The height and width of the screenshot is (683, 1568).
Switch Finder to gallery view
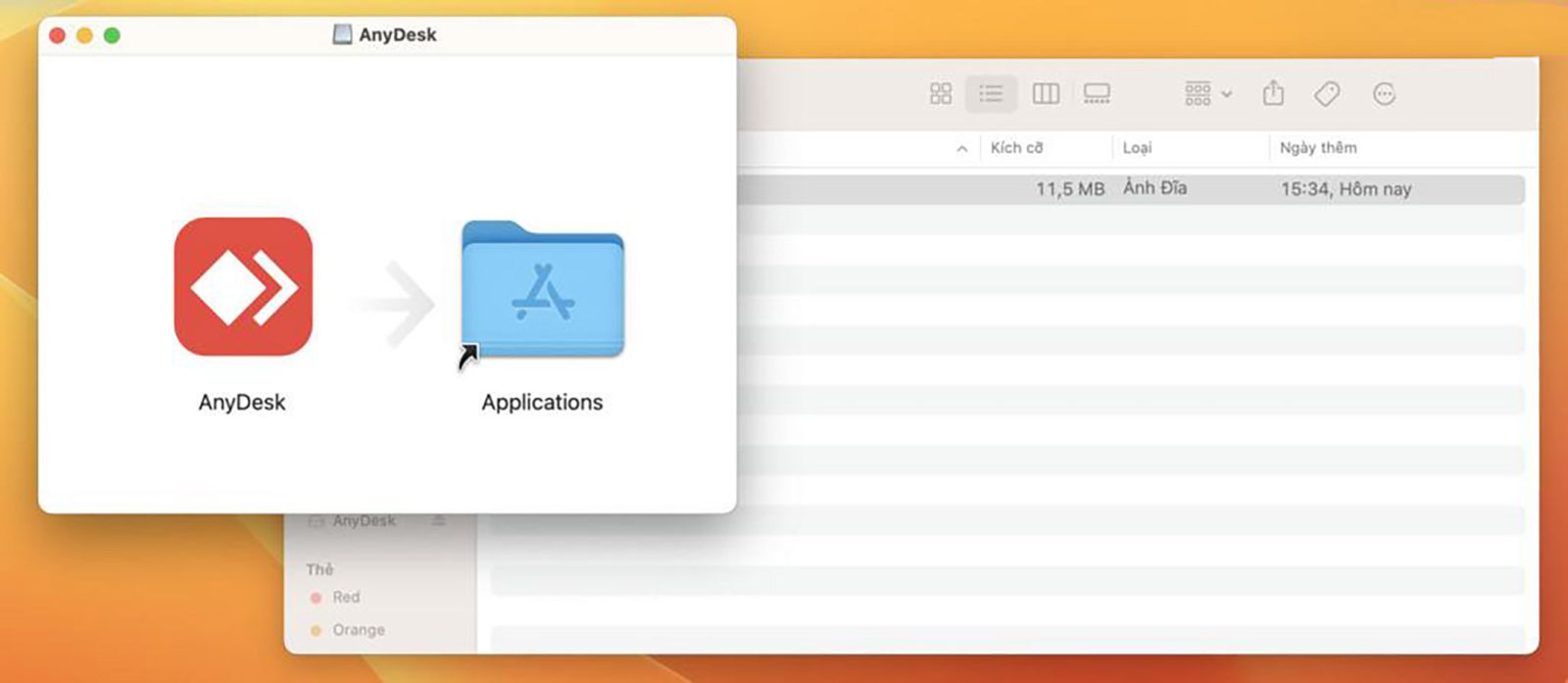coord(1097,94)
